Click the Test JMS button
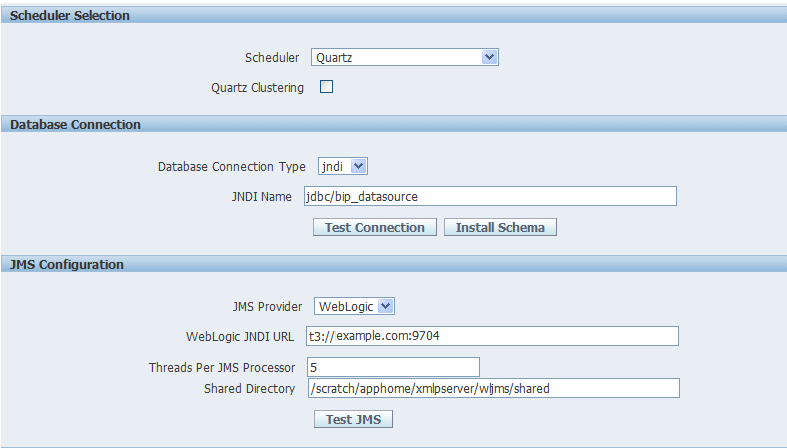 [353, 419]
